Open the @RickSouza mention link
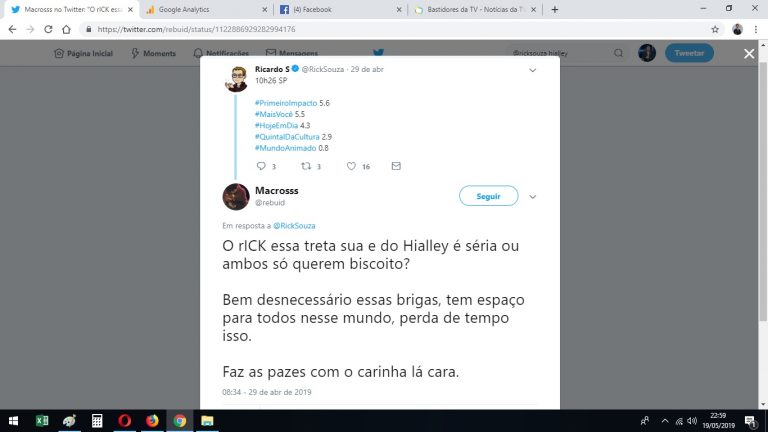Viewport: 768px width, 432px height. pos(294,226)
